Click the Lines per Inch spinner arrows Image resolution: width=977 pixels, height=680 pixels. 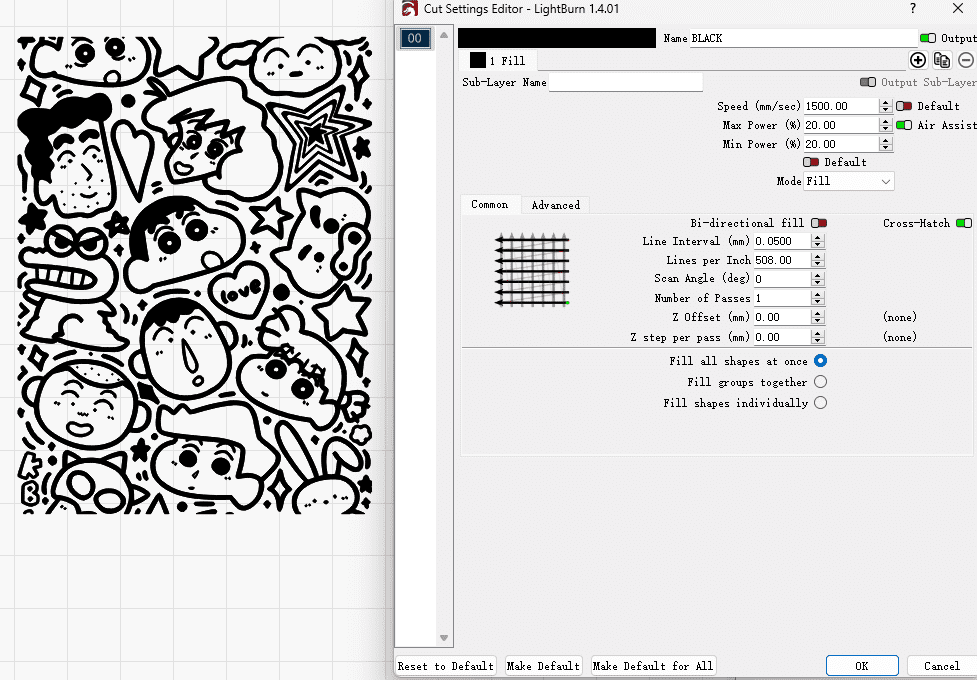818,260
